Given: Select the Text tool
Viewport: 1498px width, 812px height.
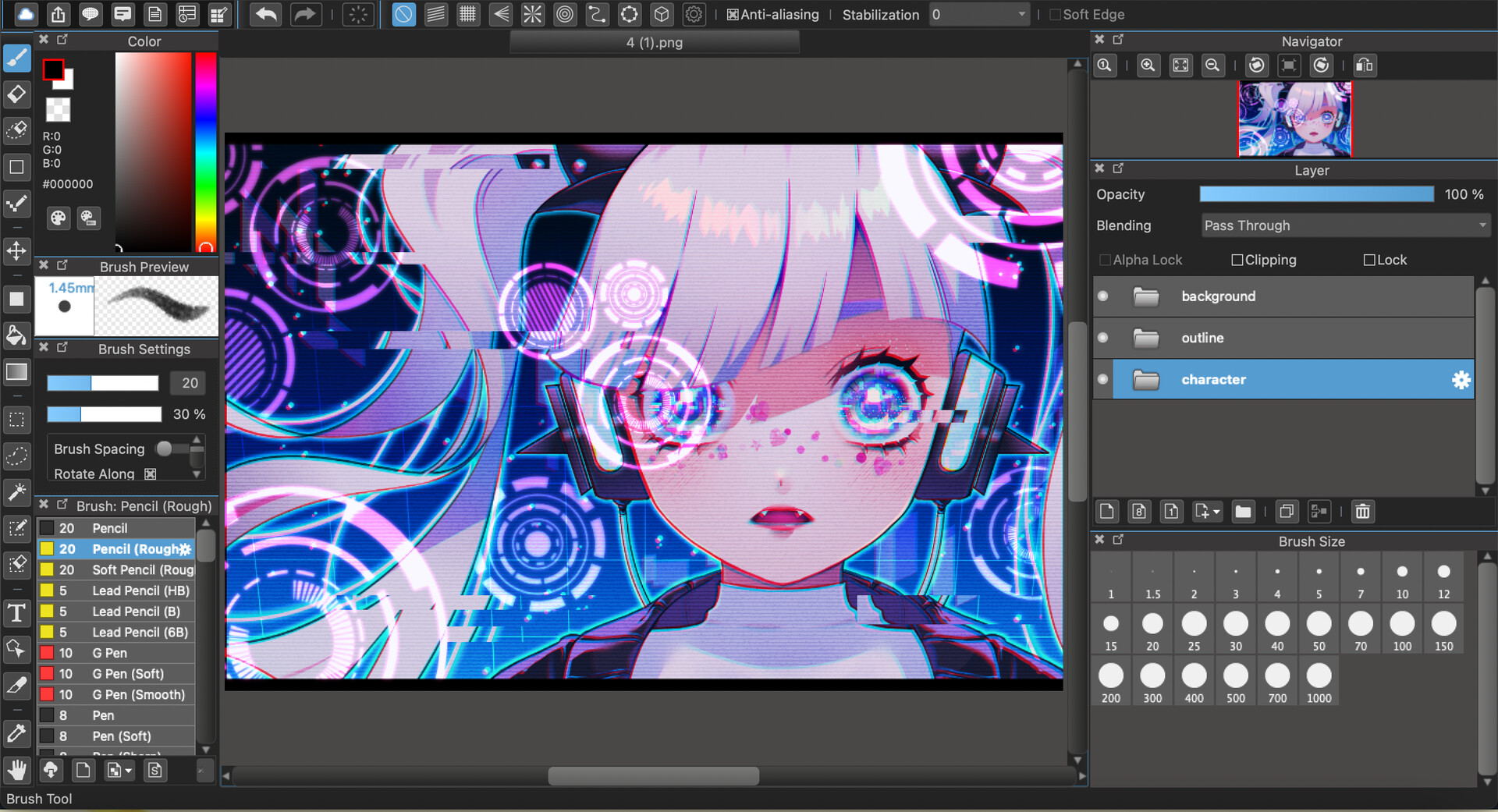Looking at the screenshot, I should pos(16,614).
